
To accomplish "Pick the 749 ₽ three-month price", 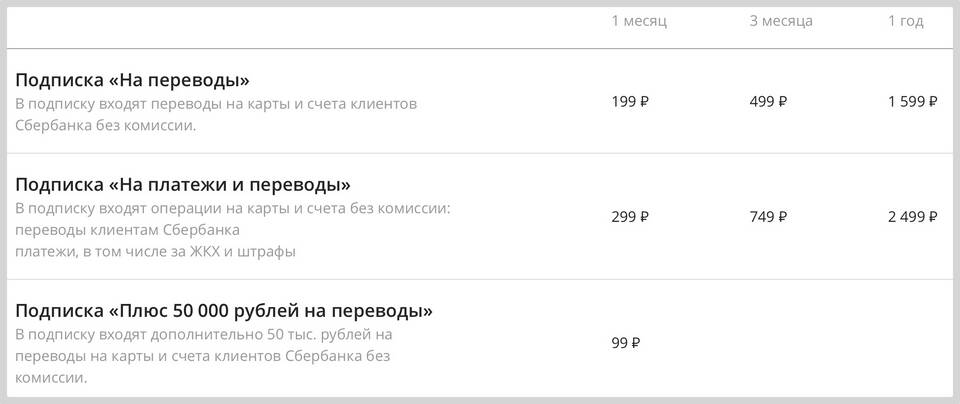I will point(768,216).
